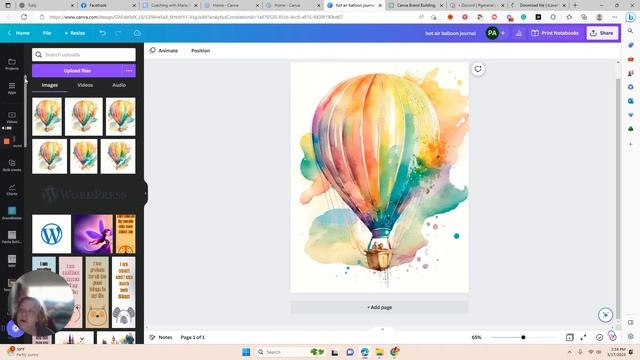
Task: Click the Edge sidebar search icon
Action: (x=631, y=31)
